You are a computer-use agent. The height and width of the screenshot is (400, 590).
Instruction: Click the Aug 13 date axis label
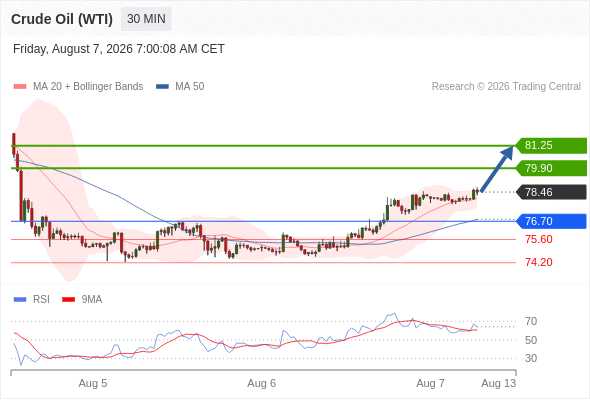coord(499,383)
